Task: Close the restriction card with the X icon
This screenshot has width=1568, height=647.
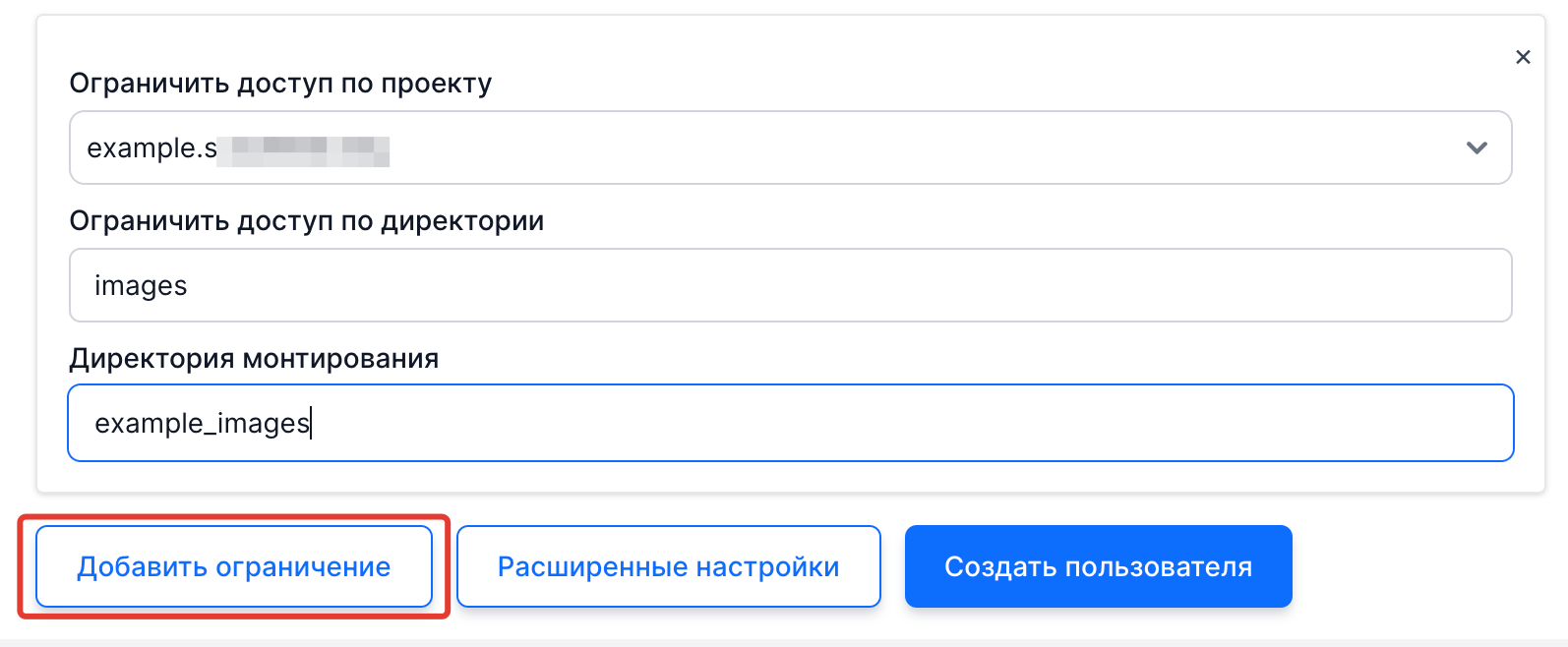Action: pyautogui.click(x=1523, y=57)
